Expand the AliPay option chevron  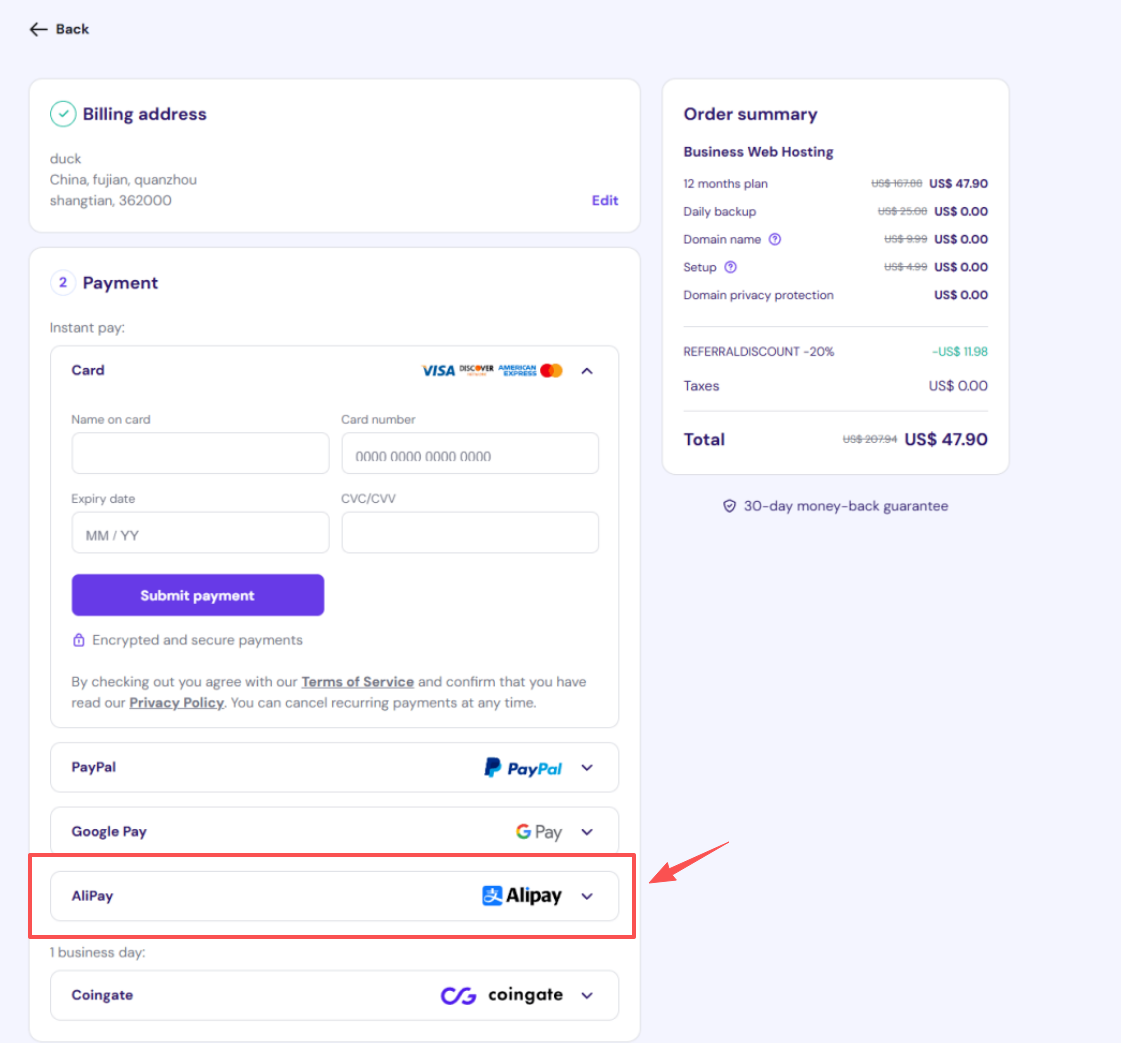pyautogui.click(x=587, y=896)
